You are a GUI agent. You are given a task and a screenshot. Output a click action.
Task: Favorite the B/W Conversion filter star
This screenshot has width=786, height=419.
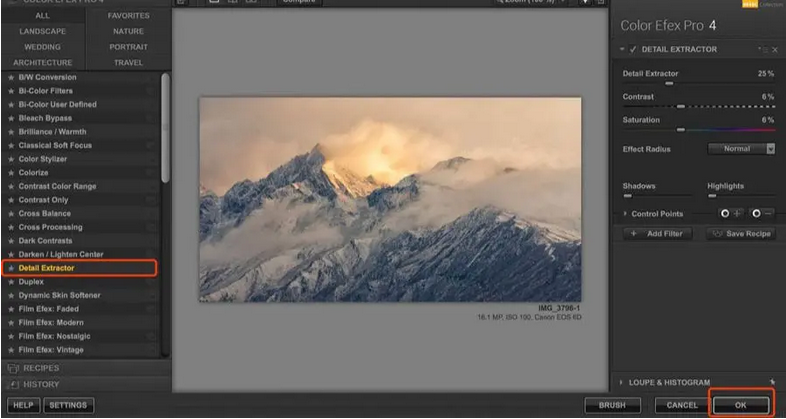(x=11, y=78)
